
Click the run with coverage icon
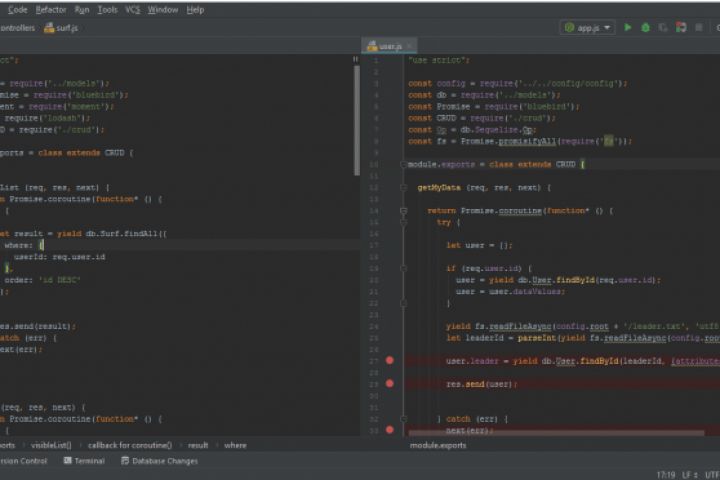[x=663, y=28]
